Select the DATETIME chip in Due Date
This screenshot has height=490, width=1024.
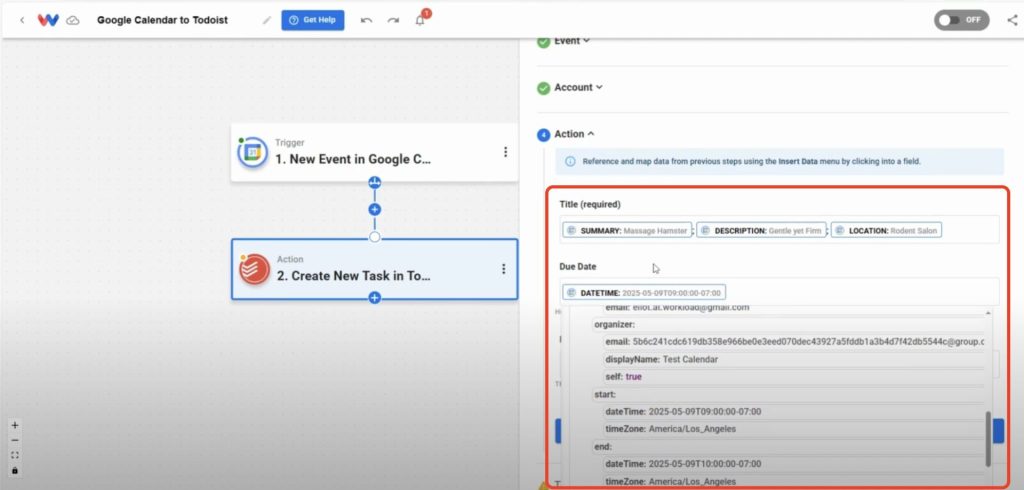[x=643, y=293]
